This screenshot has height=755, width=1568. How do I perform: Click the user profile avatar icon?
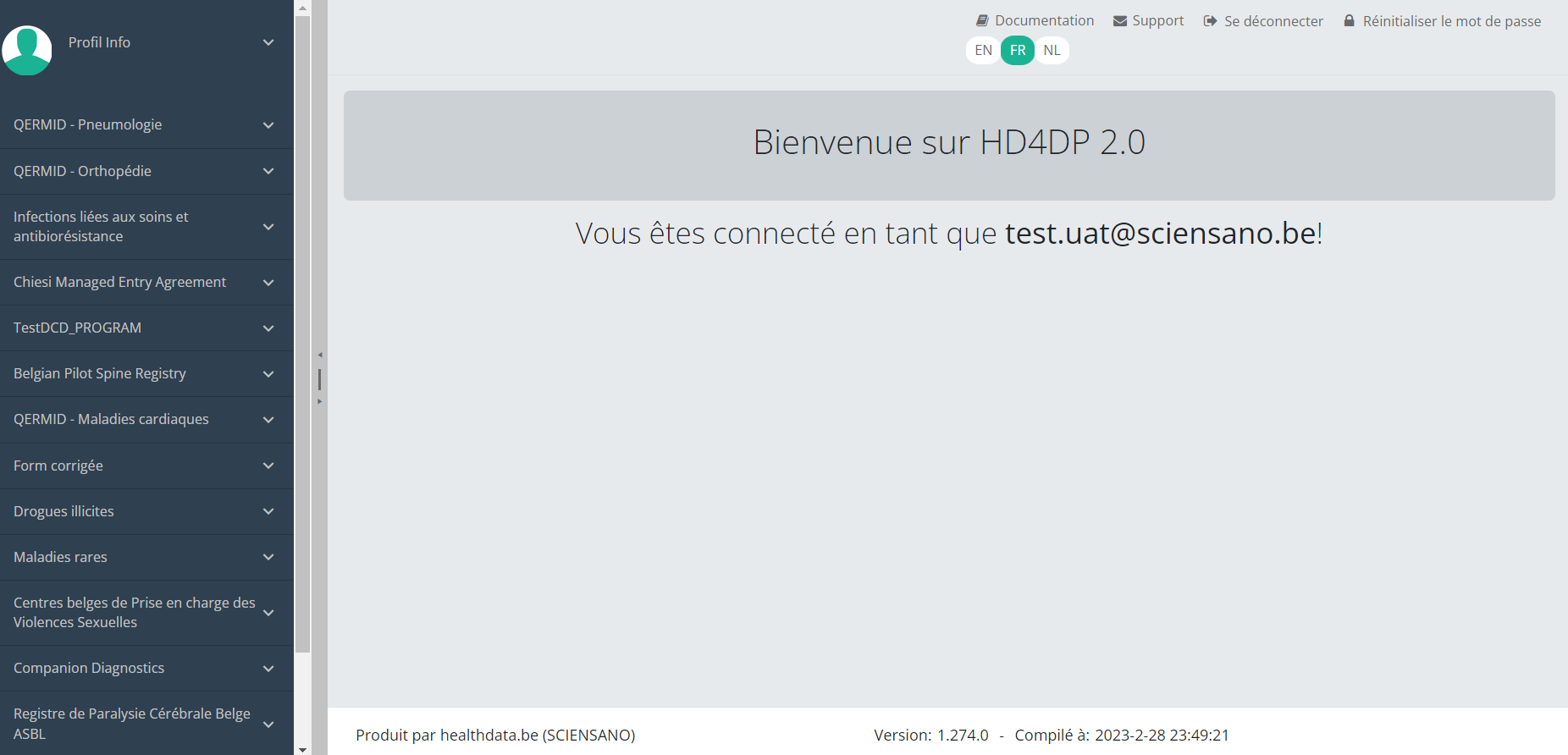click(27, 50)
